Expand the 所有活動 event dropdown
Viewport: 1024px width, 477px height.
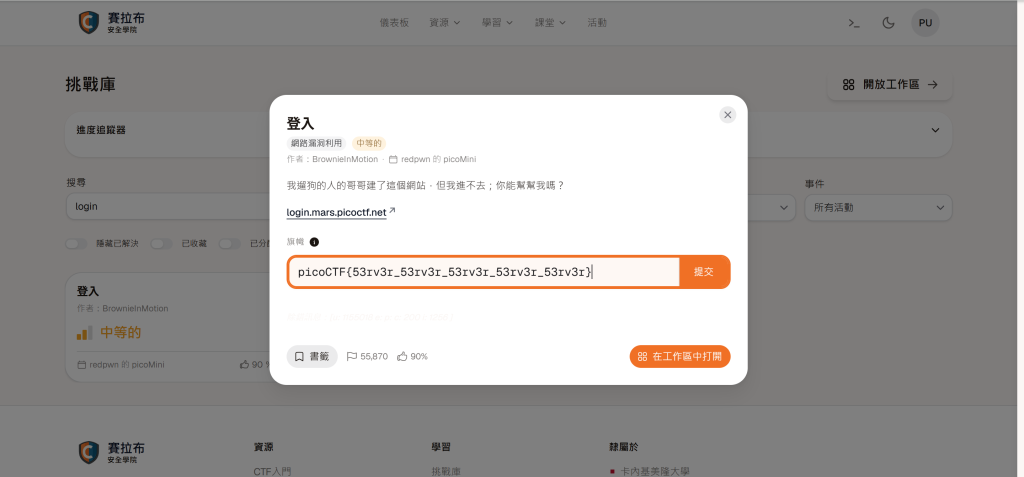click(x=878, y=208)
